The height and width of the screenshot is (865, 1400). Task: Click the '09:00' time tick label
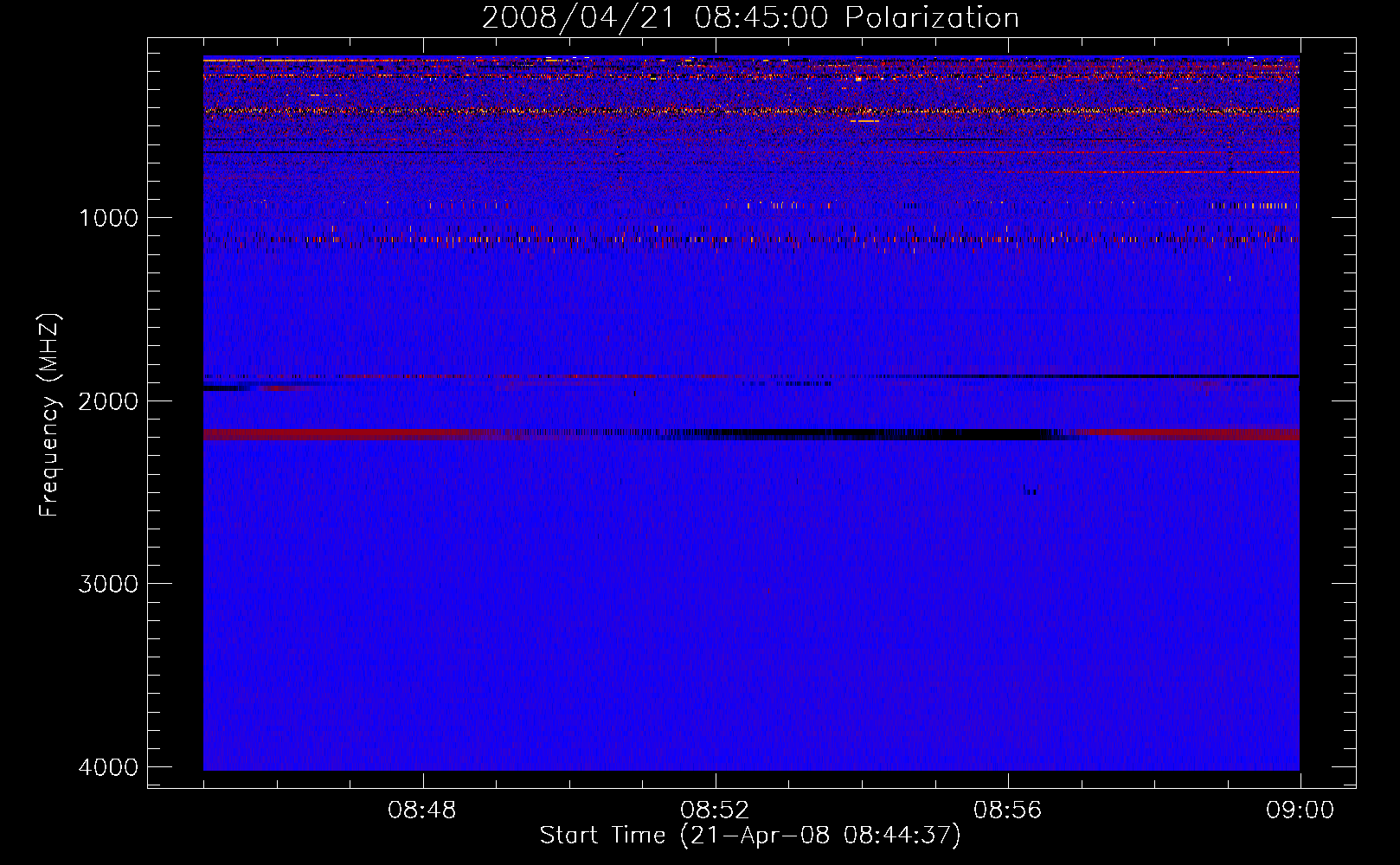pos(1300,811)
